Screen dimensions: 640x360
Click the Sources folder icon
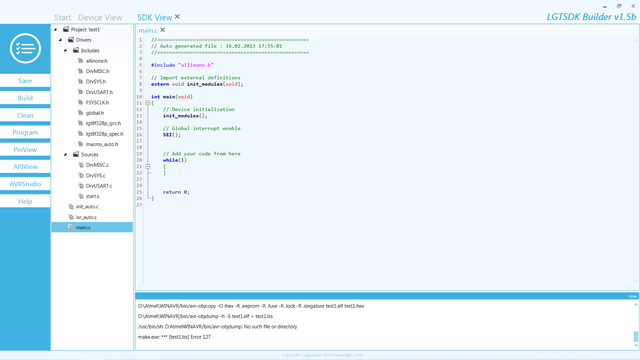tap(76, 154)
